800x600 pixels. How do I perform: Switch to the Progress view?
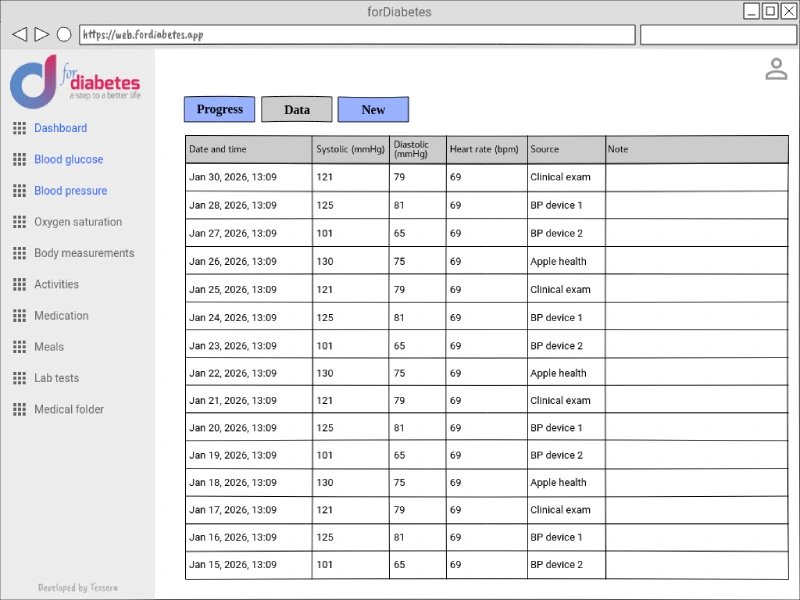(x=219, y=109)
